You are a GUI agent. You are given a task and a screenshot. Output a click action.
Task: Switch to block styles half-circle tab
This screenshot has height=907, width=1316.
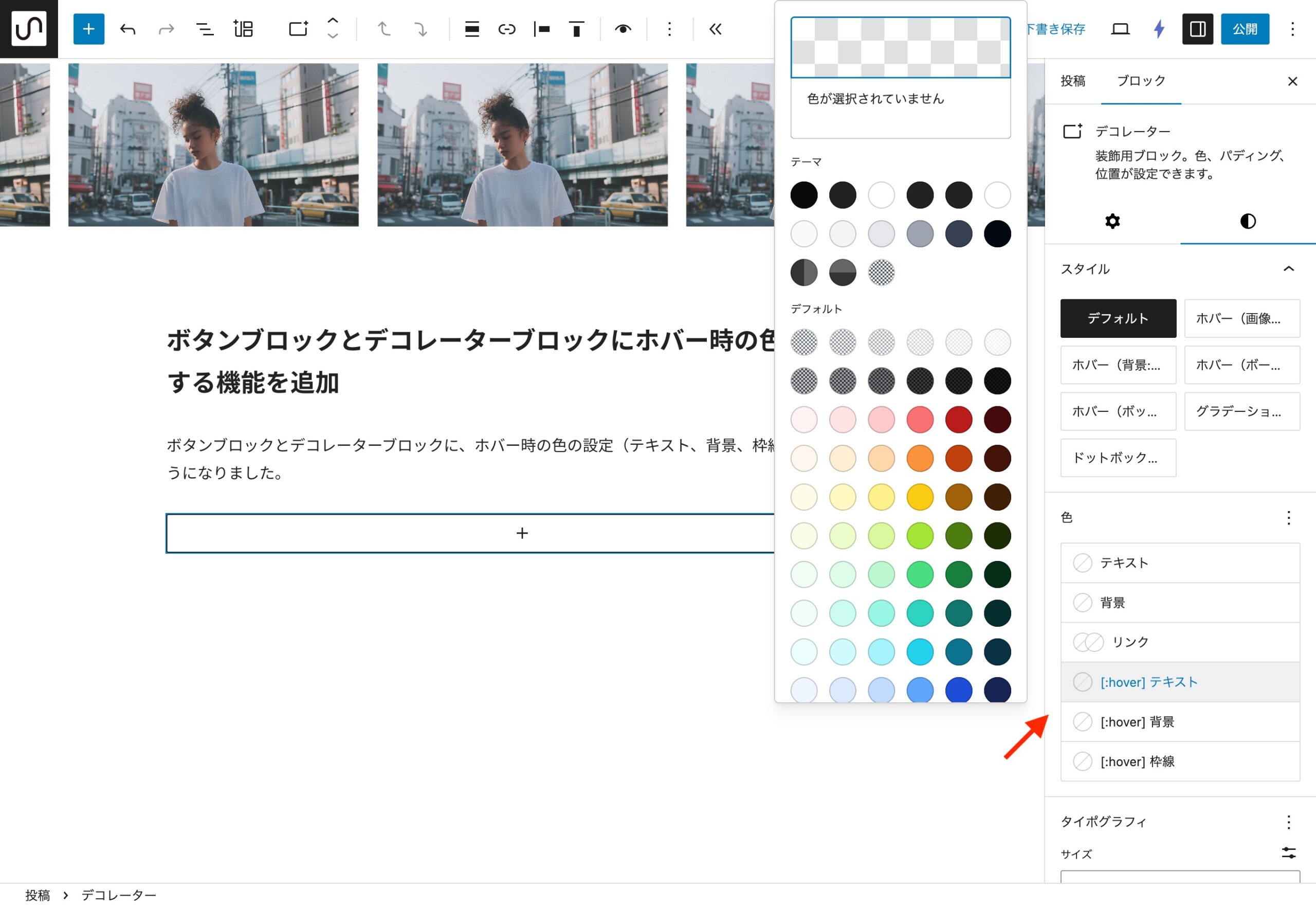pyautogui.click(x=1248, y=221)
